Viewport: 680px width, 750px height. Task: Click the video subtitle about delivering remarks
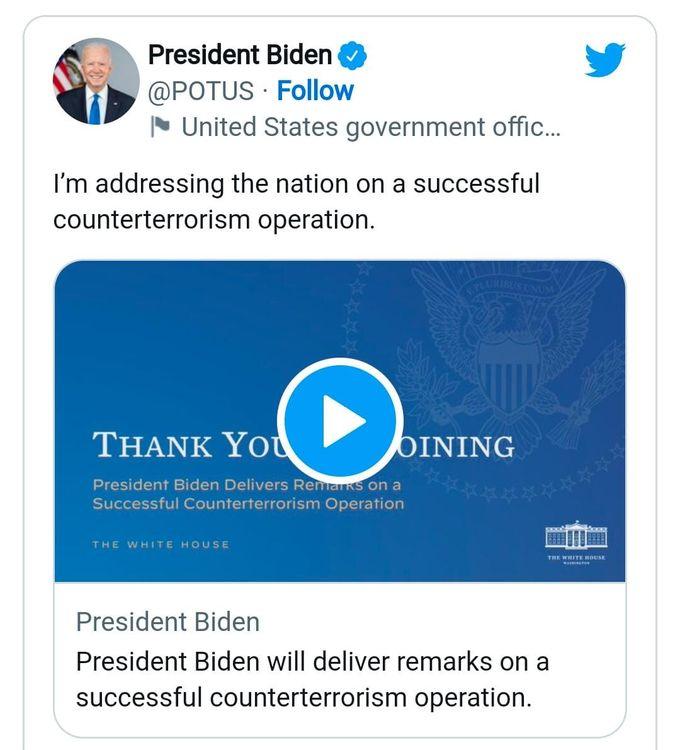[248, 494]
